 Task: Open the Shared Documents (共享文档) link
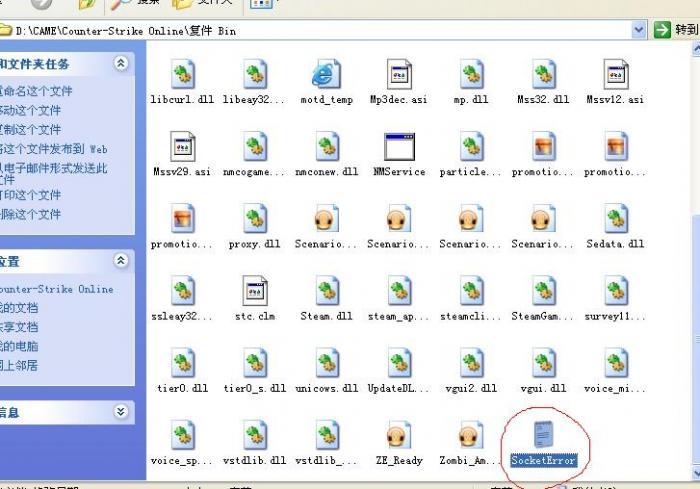(19, 327)
